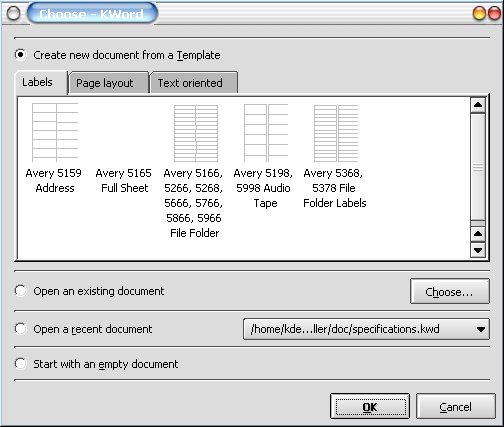
Task: Pick the Avery 5166 File Folder template icon
Action: click(x=196, y=133)
